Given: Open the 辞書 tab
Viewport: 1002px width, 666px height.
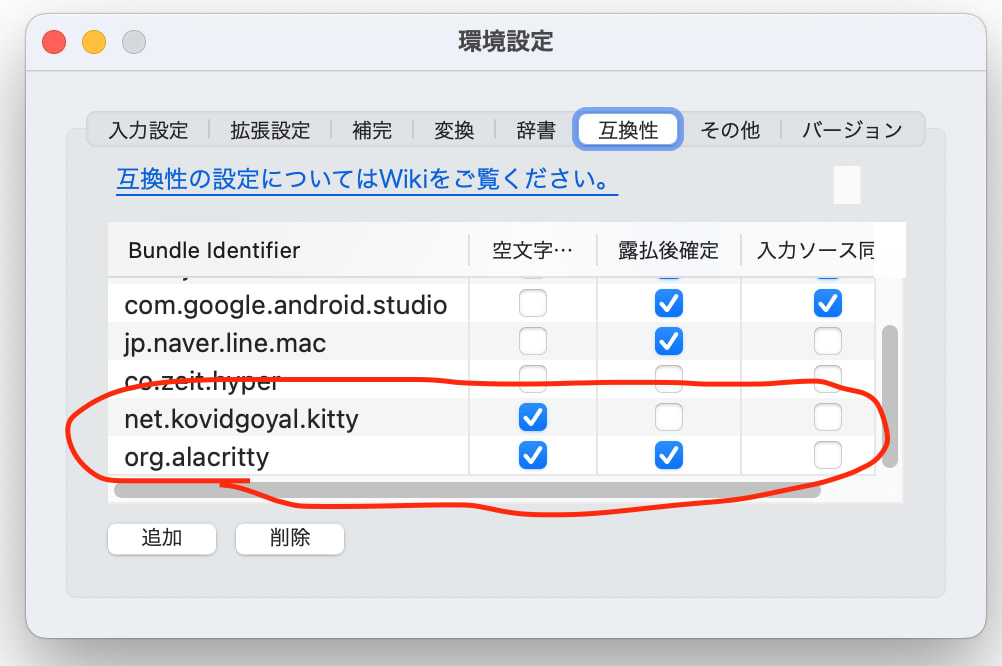Looking at the screenshot, I should (x=536, y=130).
